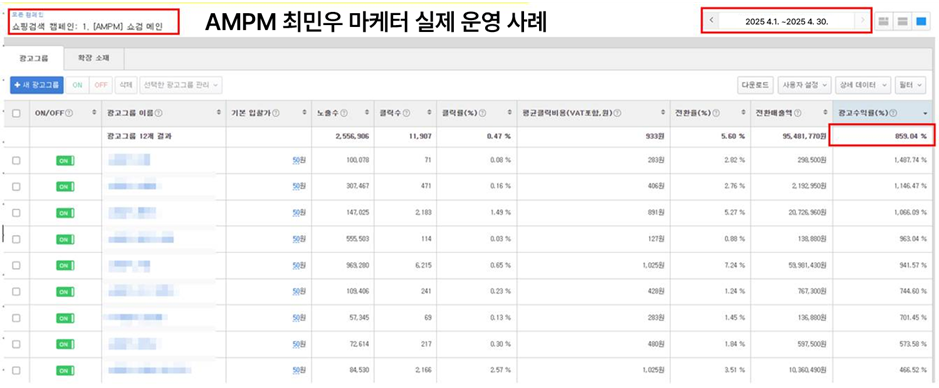Go to previous date range arrow
Viewport: 939px width, 388px height.
tap(711, 21)
